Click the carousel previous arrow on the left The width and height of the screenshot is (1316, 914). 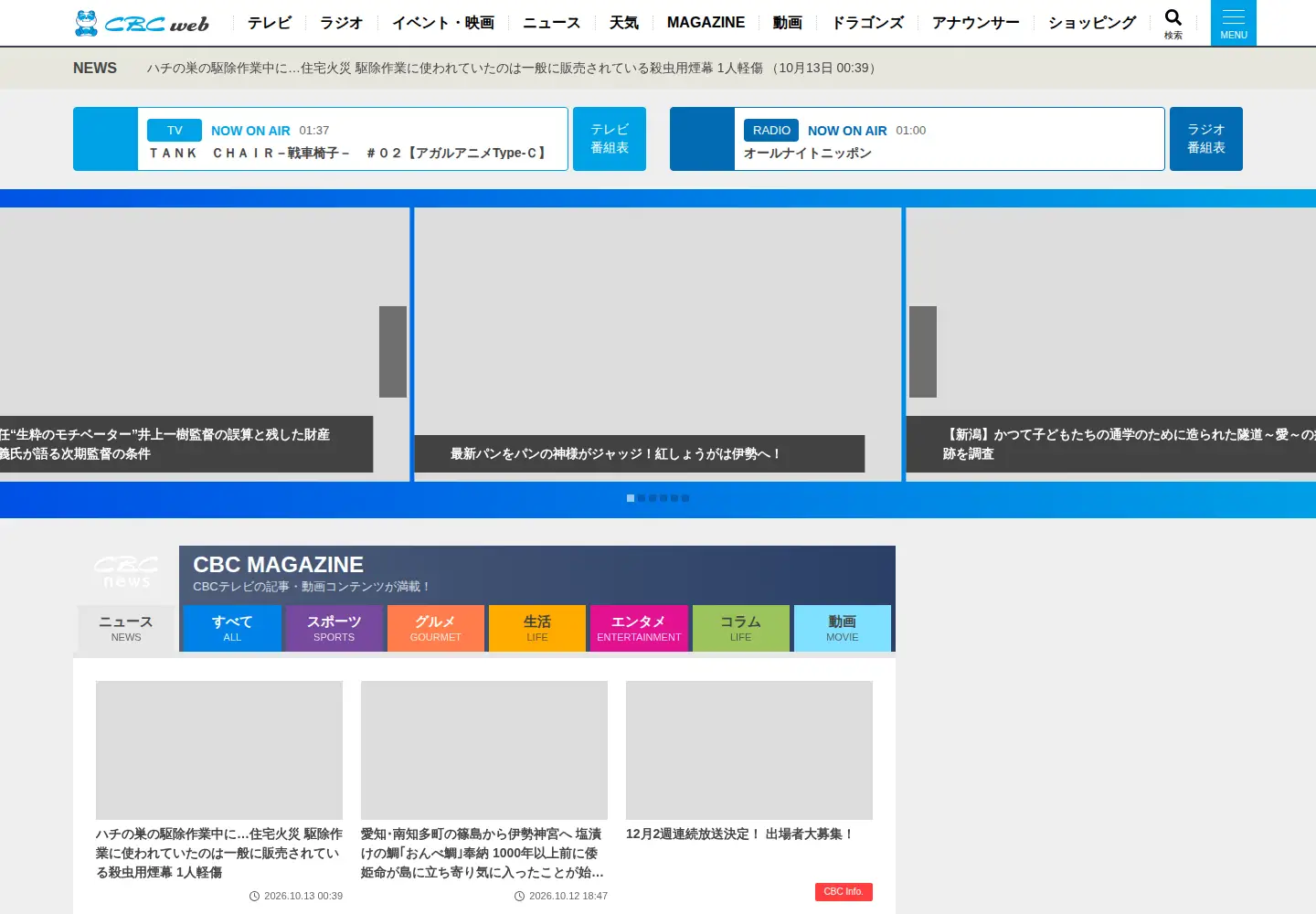393,352
